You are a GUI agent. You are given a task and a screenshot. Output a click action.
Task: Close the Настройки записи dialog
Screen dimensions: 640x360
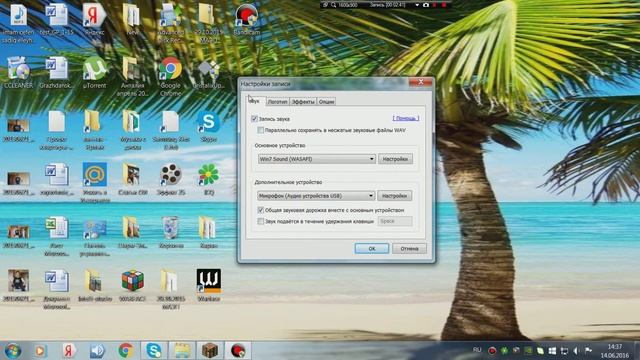coord(420,82)
